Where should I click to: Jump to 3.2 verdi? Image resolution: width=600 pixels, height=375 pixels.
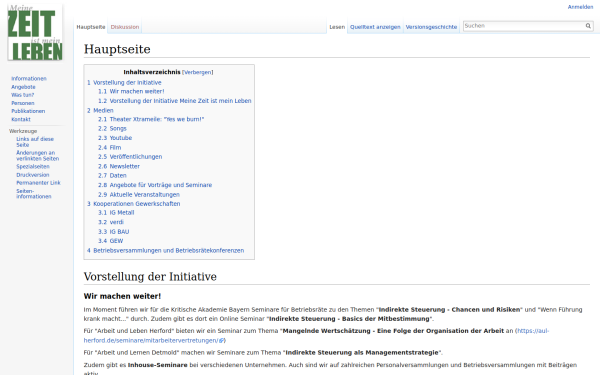(x=111, y=222)
